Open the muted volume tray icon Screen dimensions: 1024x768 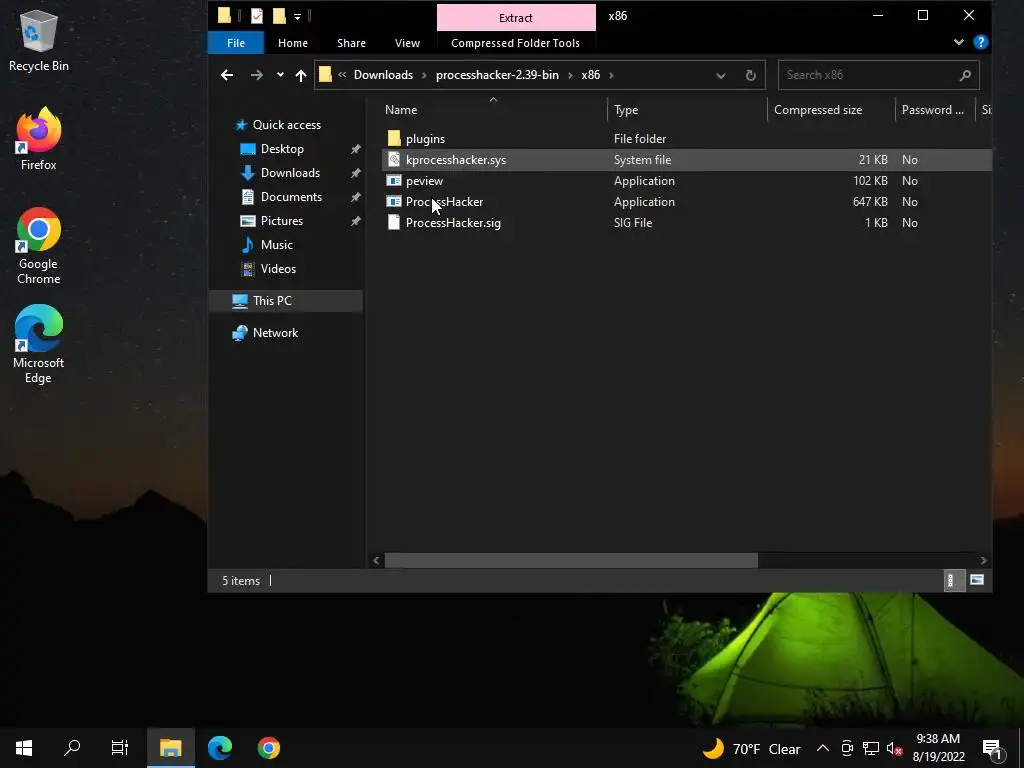[x=894, y=748]
